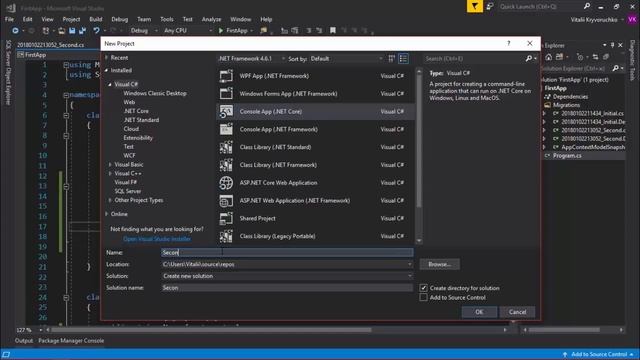Click the project Name input field
640x360 pixels.
click(287, 253)
